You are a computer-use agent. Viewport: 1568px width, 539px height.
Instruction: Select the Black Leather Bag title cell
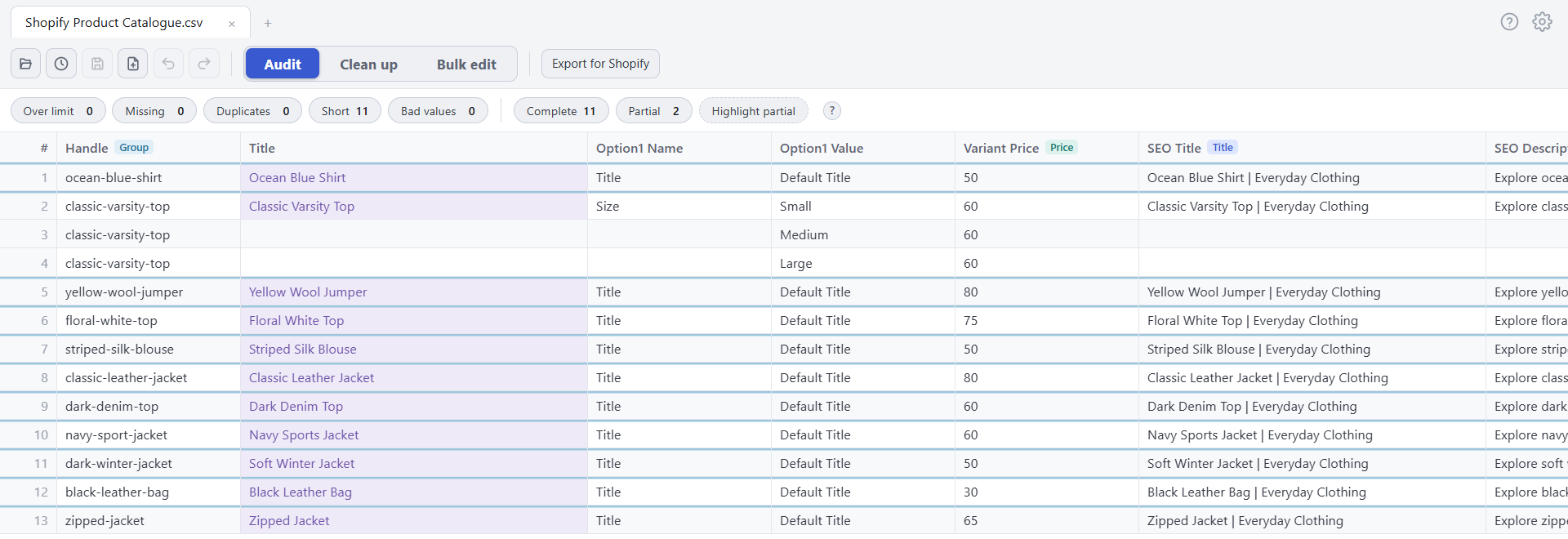(414, 492)
